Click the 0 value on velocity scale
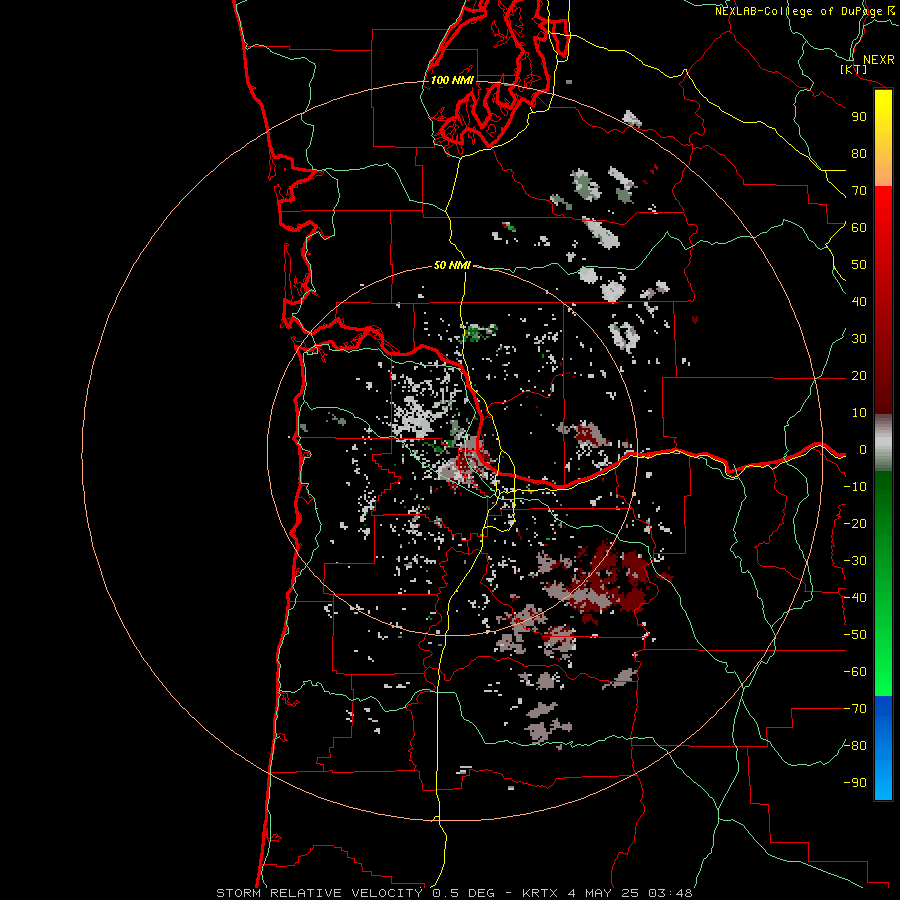This screenshot has width=900, height=900. click(862, 450)
